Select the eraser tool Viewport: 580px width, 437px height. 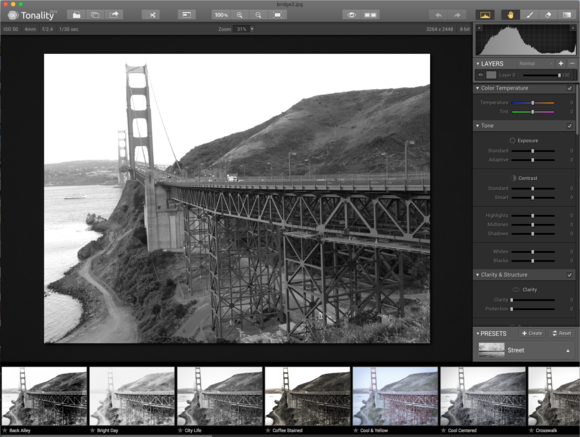tap(548, 15)
